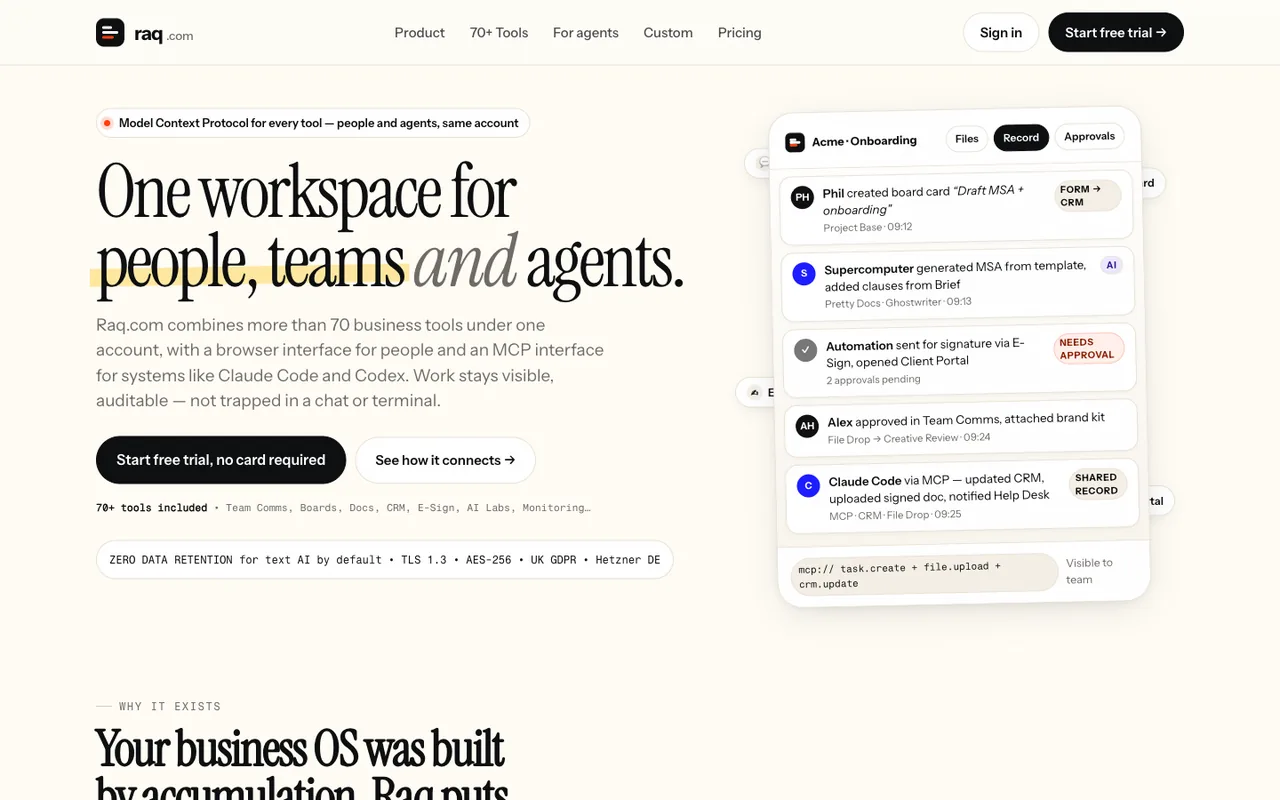Open the Product menu item
Viewport: 1280px width, 800px height.
pyautogui.click(x=419, y=33)
